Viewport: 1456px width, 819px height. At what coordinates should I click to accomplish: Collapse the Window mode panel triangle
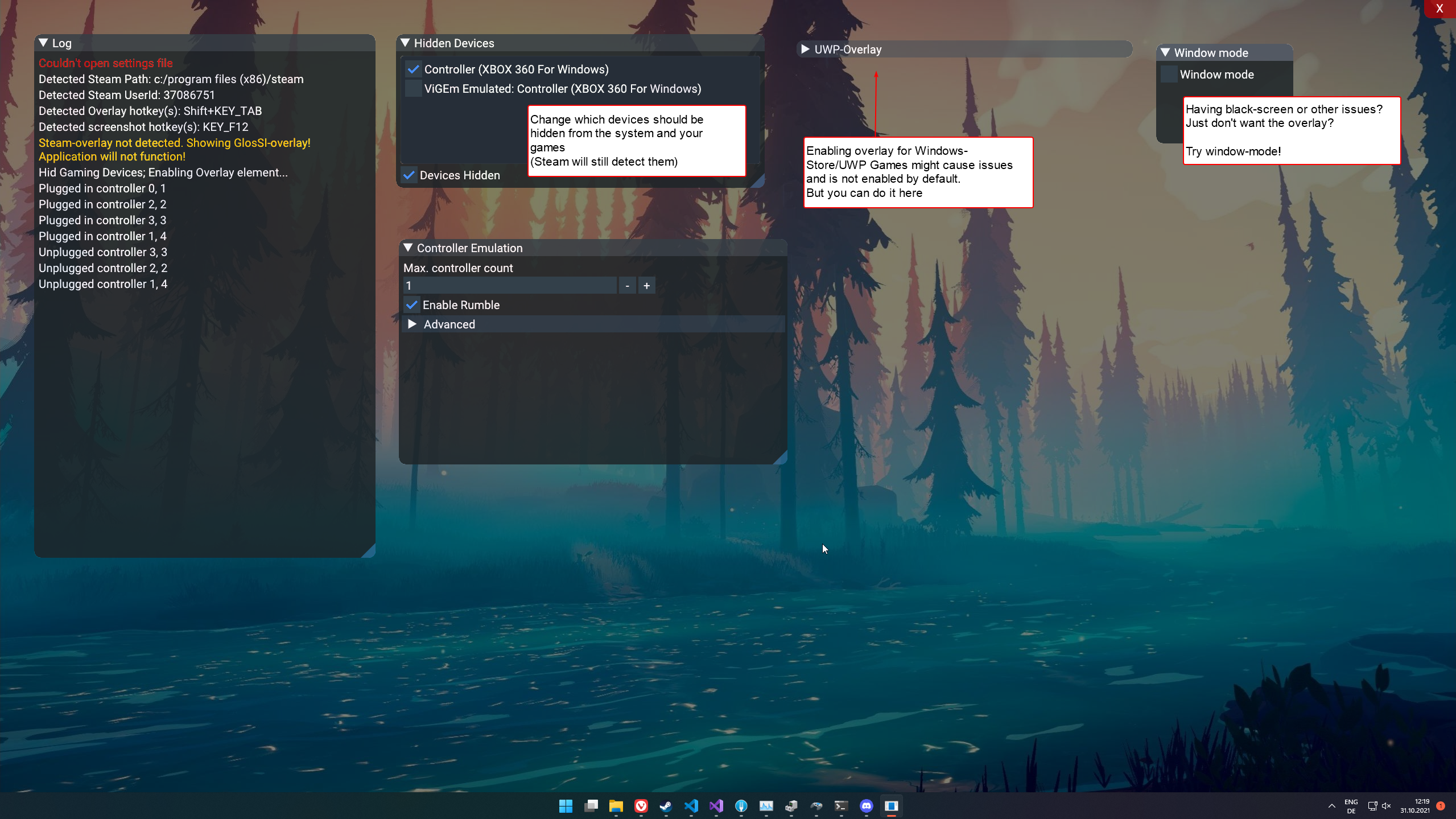[1165, 53]
